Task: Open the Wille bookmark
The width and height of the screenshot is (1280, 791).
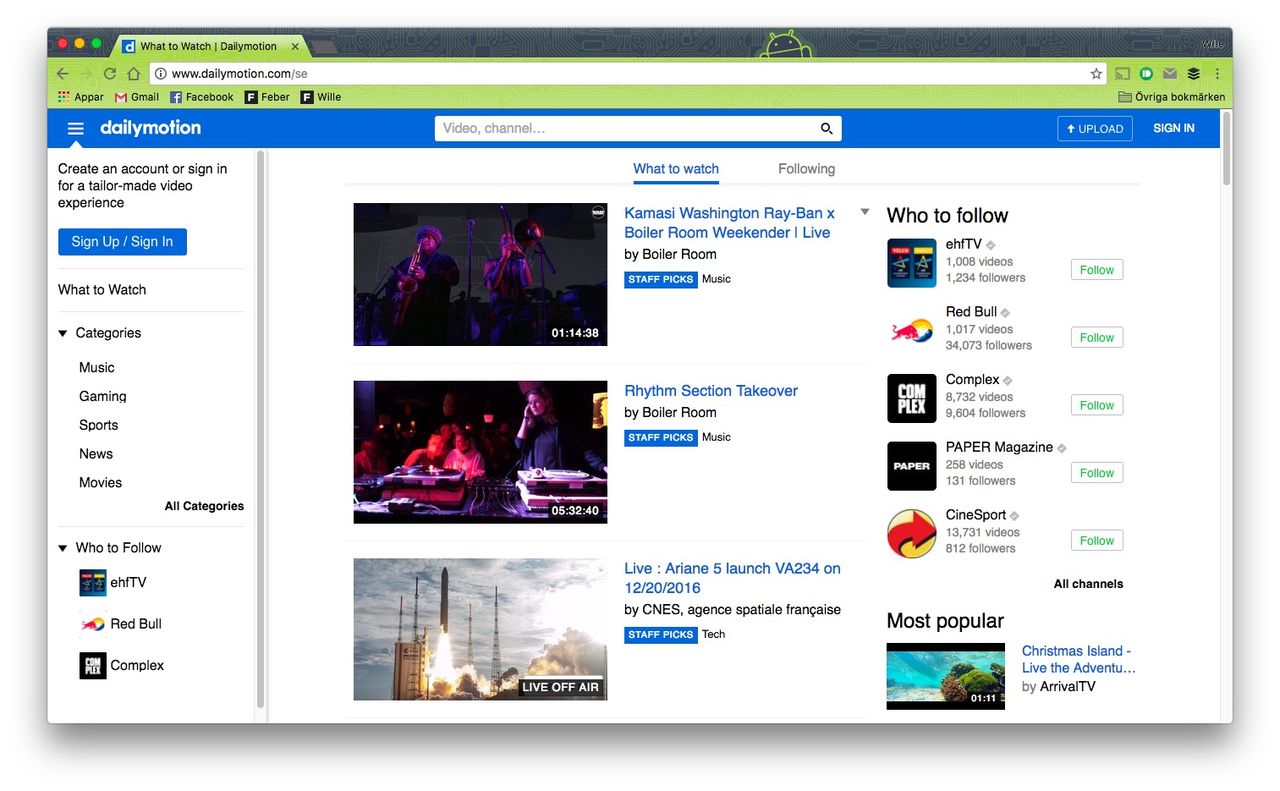Action: tap(321, 97)
